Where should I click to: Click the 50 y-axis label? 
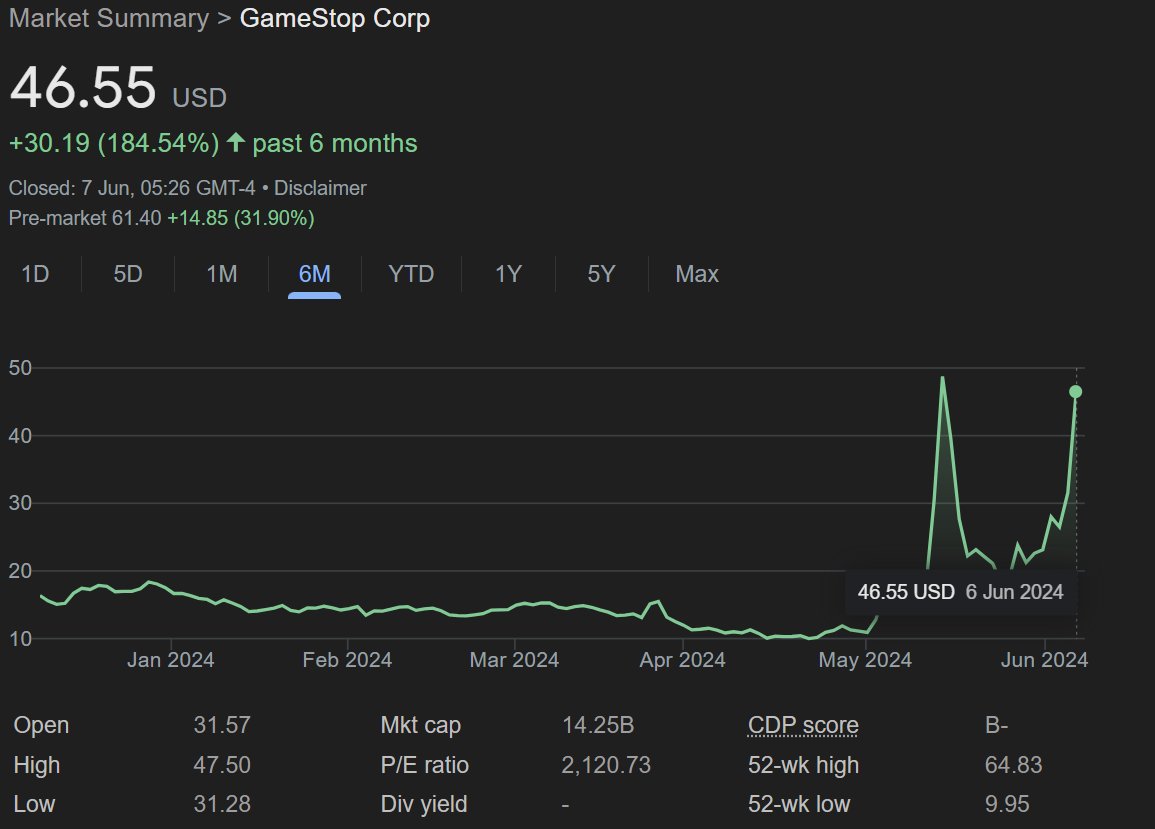point(21,368)
